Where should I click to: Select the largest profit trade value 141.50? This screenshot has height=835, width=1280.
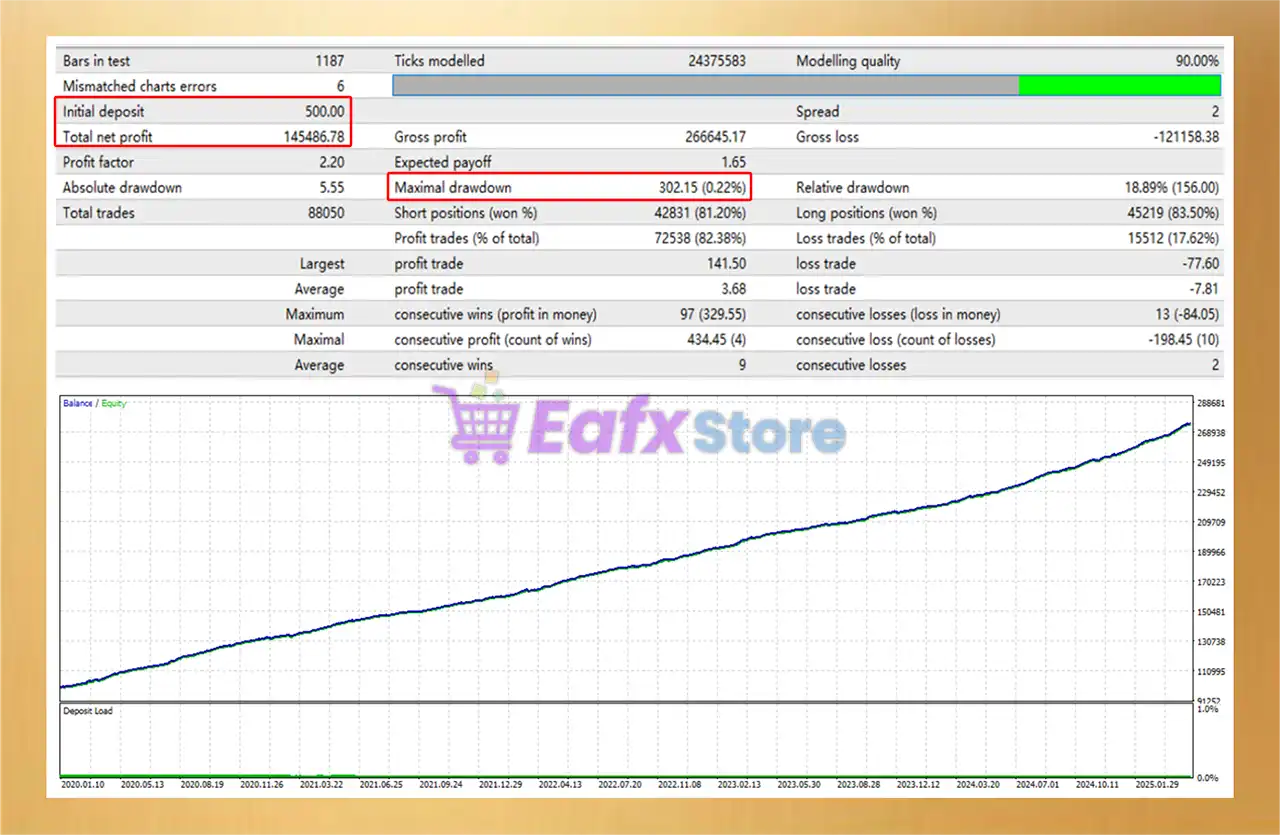pyautogui.click(x=725, y=264)
